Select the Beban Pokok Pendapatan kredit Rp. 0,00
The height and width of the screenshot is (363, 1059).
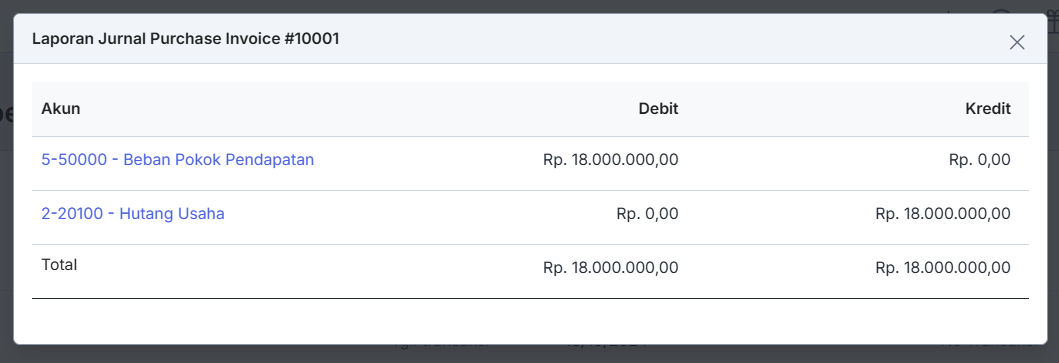point(980,160)
